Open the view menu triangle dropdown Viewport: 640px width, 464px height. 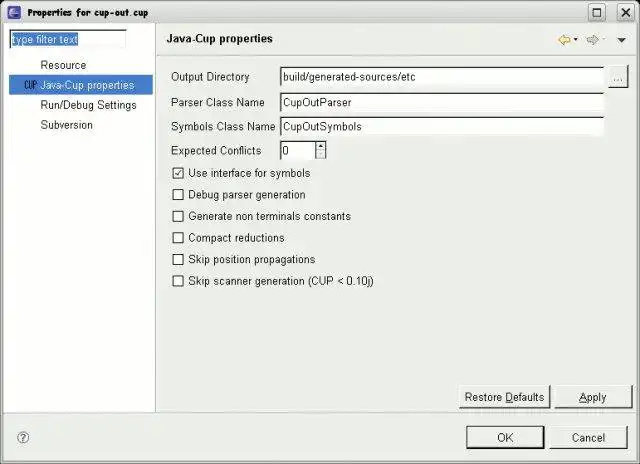621,40
